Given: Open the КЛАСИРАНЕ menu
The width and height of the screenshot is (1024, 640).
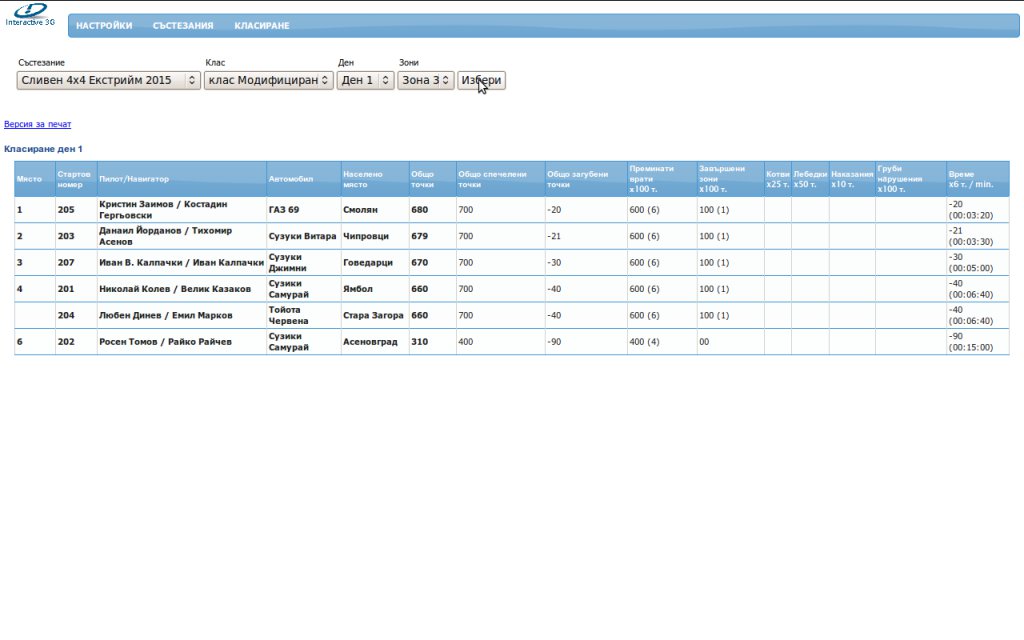Looking at the screenshot, I should (x=262, y=25).
